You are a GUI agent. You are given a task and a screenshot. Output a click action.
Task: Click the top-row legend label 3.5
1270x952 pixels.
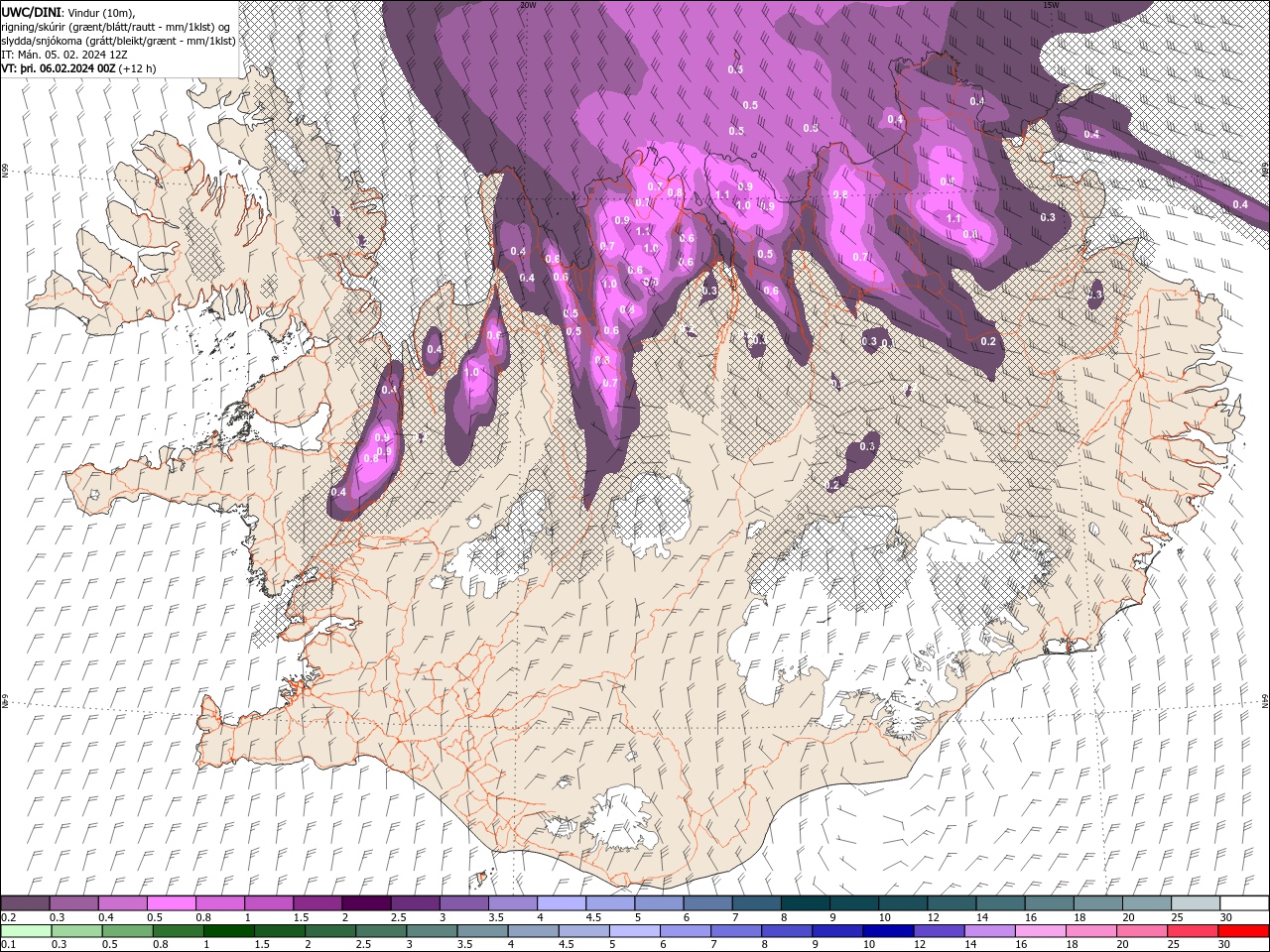click(495, 917)
